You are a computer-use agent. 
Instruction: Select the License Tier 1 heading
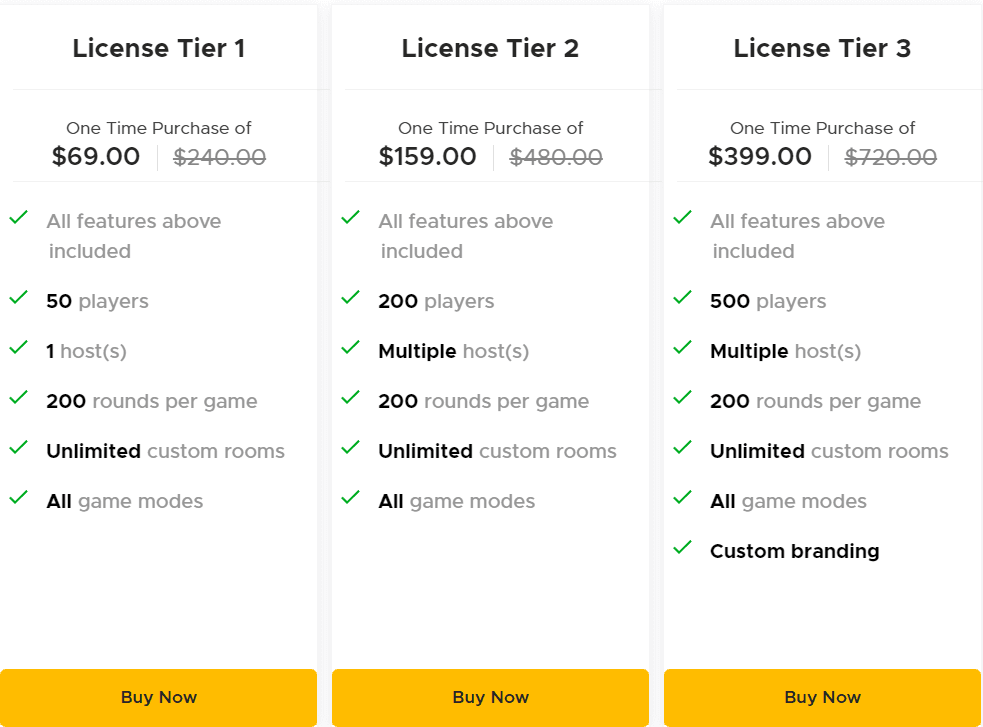[158, 48]
